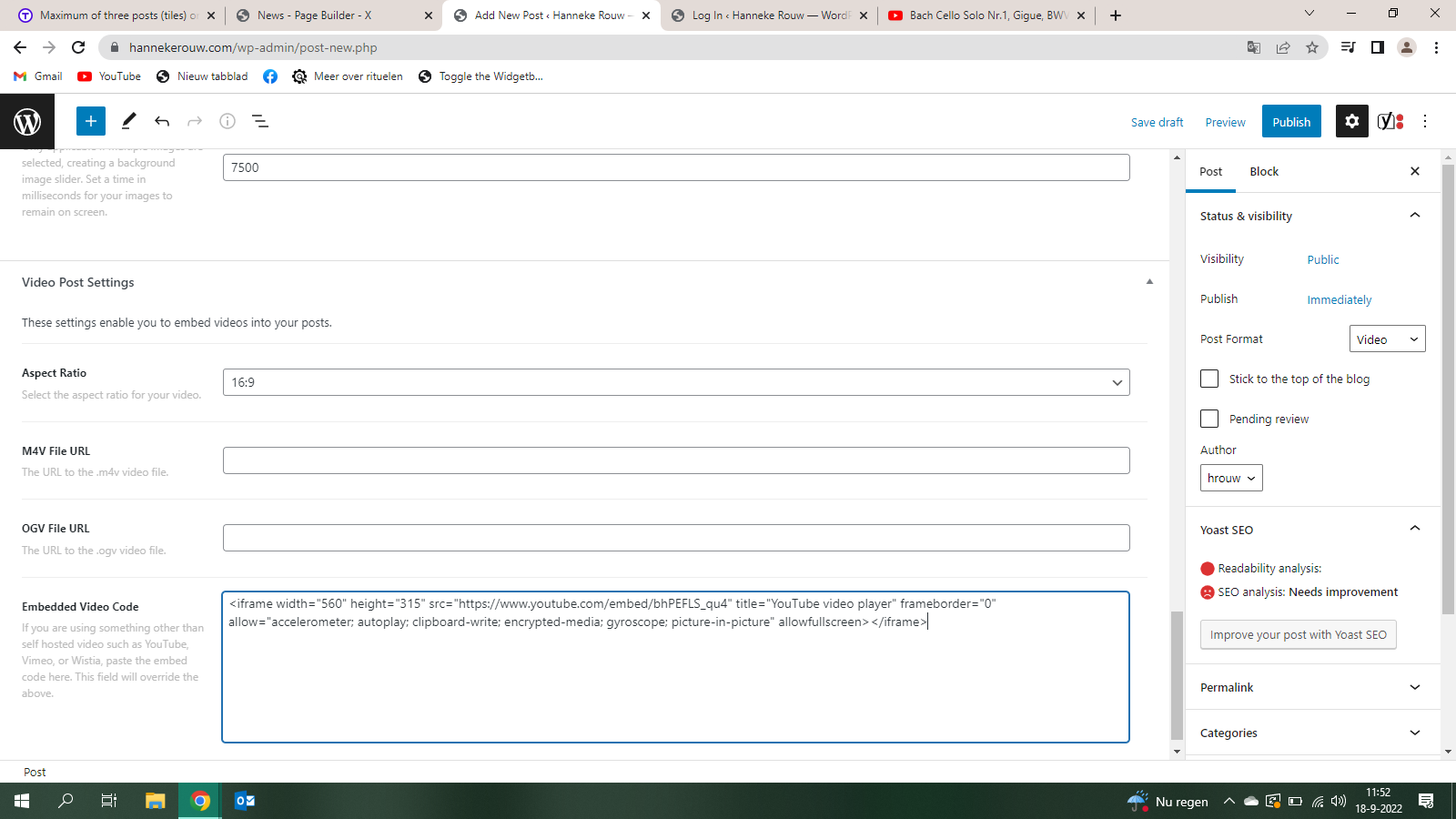Enable Stick to the top of blog
Viewport: 1456px width, 819px height.
pyautogui.click(x=1209, y=379)
